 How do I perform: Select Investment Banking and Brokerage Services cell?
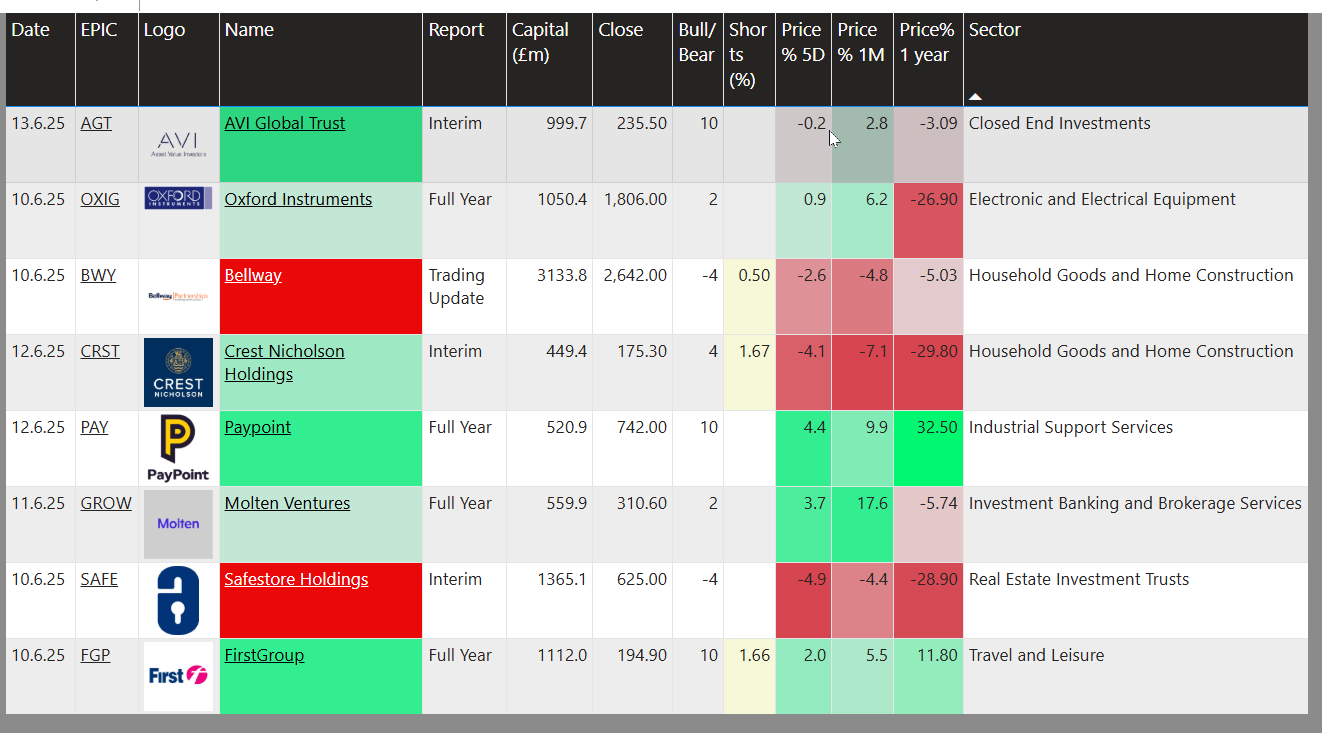[x=1136, y=524]
